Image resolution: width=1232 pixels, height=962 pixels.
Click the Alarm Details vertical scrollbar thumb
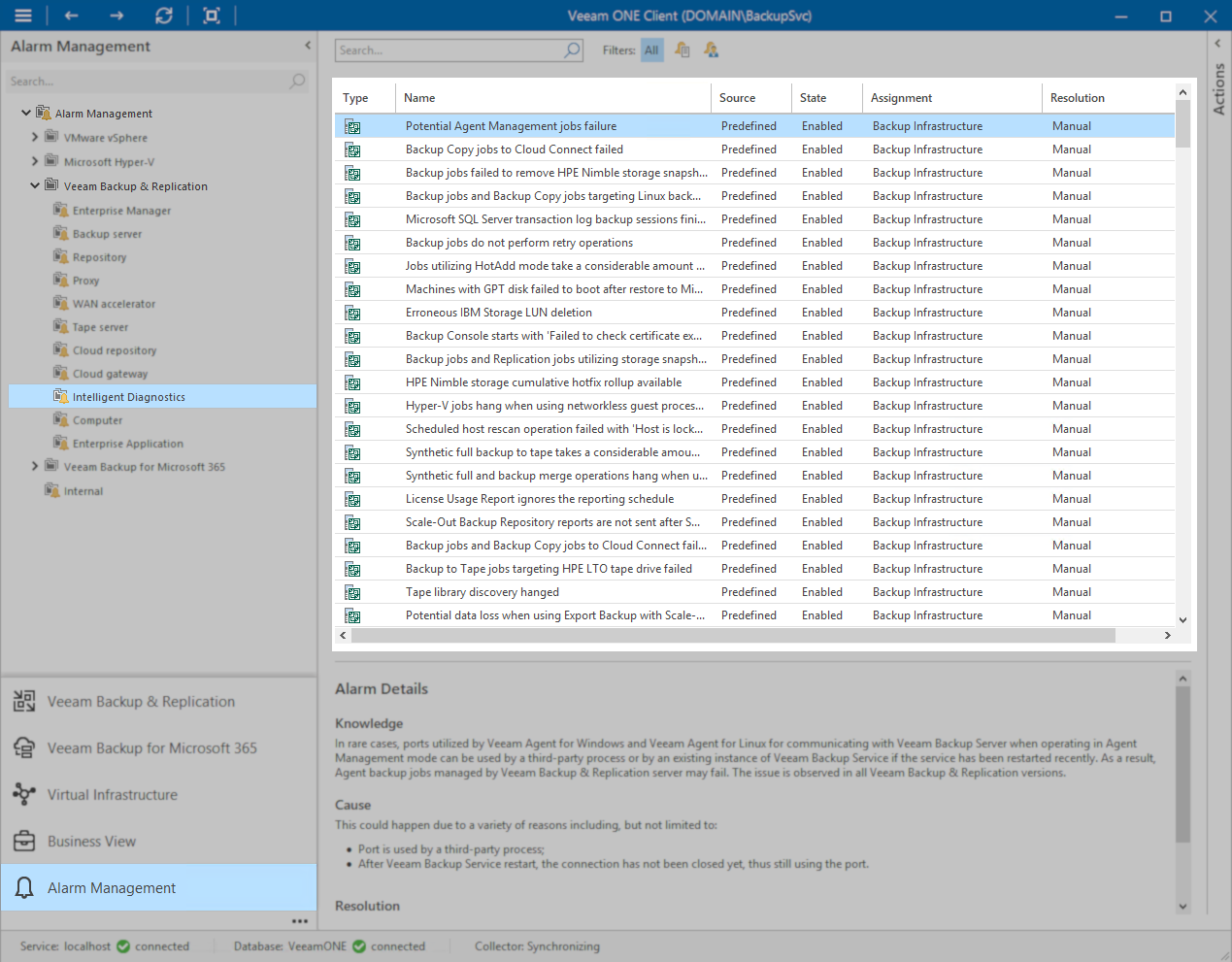click(1182, 765)
